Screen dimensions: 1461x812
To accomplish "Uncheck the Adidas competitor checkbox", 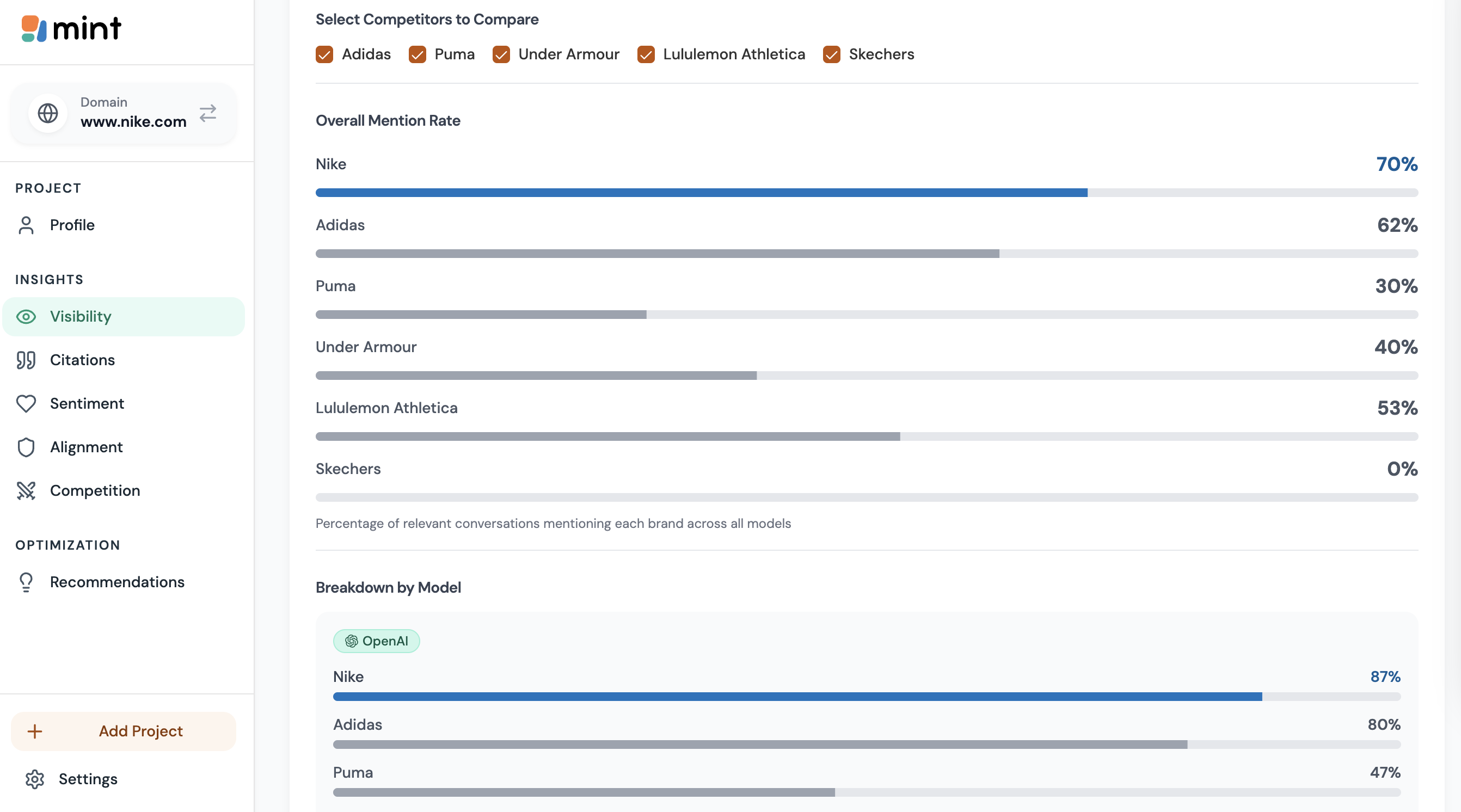I will tap(324, 54).
